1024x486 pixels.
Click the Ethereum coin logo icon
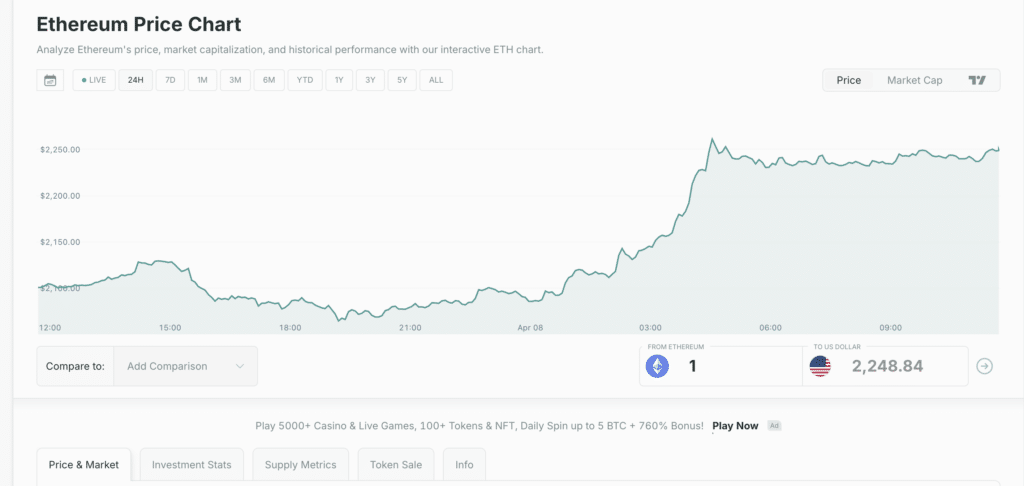point(657,367)
